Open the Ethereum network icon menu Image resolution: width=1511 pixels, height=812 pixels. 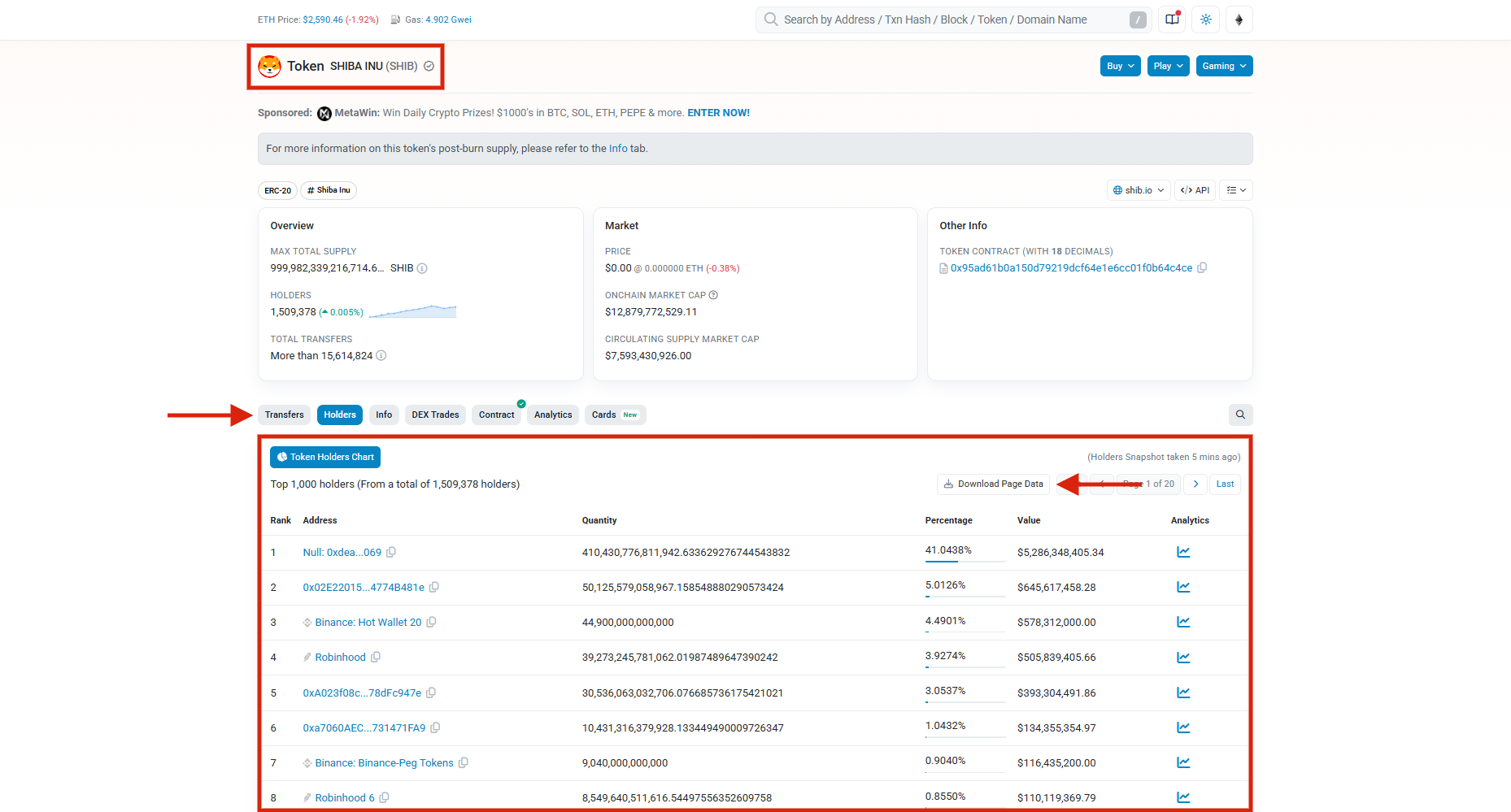[1239, 20]
